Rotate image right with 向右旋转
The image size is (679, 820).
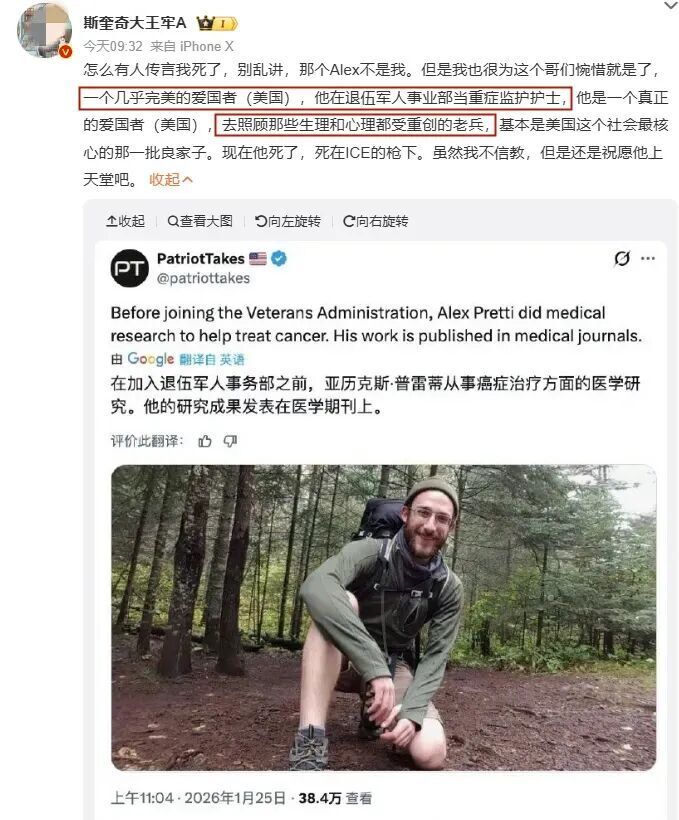coord(376,221)
